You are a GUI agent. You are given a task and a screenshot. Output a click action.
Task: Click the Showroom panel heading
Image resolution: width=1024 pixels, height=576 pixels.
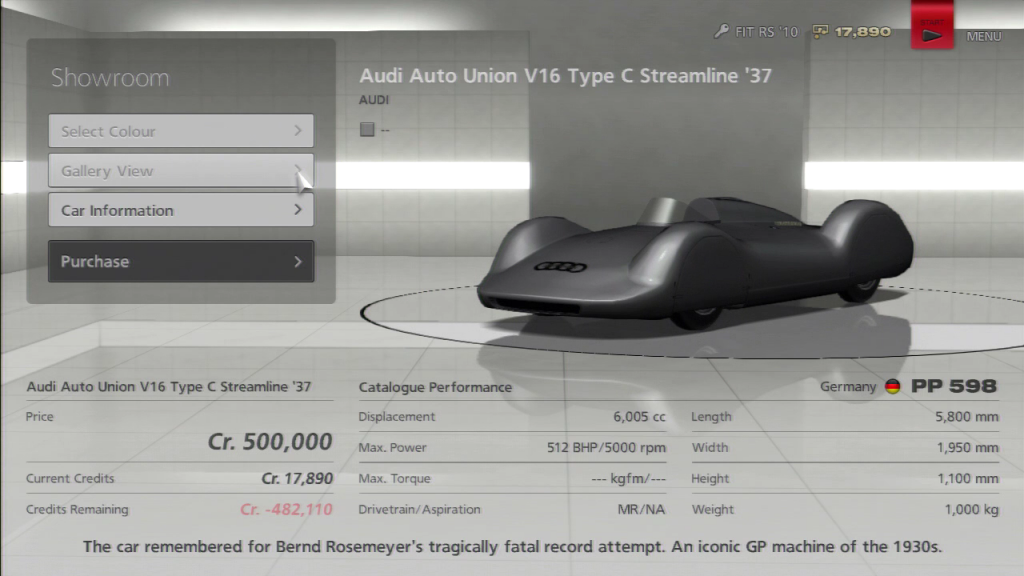[110, 78]
